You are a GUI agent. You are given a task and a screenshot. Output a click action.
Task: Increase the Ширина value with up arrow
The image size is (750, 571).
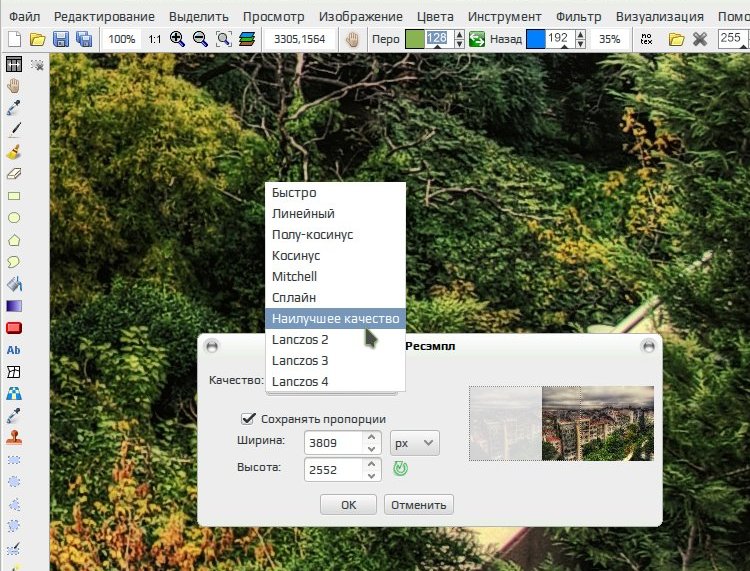(372, 437)
